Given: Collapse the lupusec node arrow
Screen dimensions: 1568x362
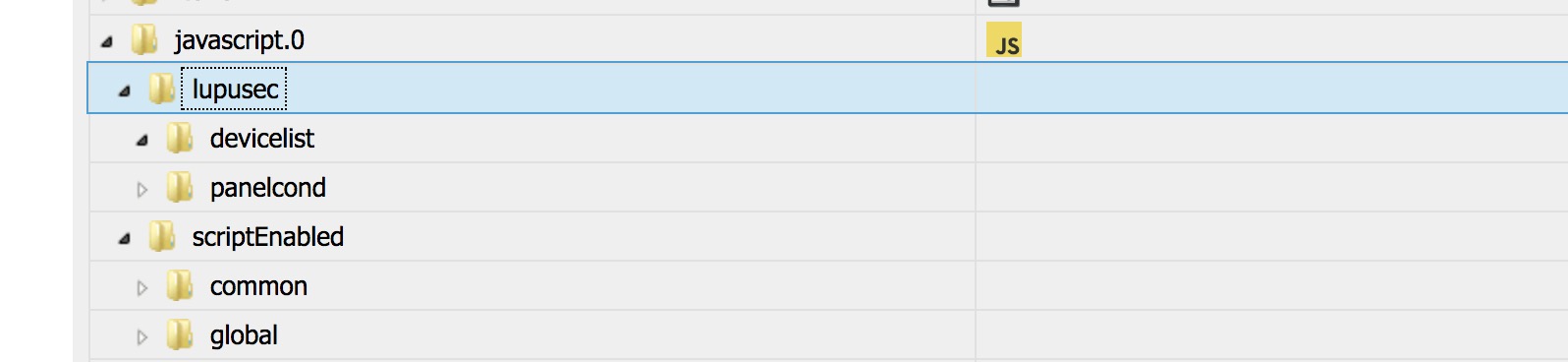Looking at the screenshot, I should click(125, 91).
